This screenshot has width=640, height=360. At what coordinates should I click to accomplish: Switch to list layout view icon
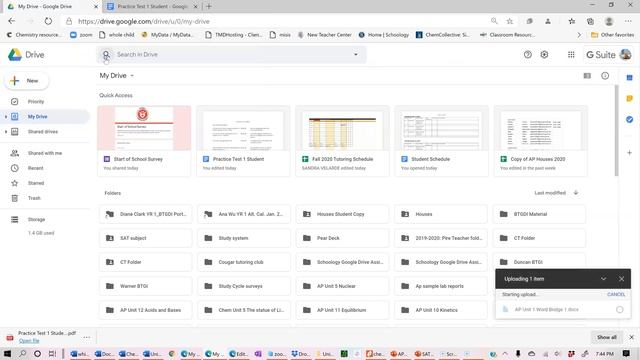click(x=587, y=76)
